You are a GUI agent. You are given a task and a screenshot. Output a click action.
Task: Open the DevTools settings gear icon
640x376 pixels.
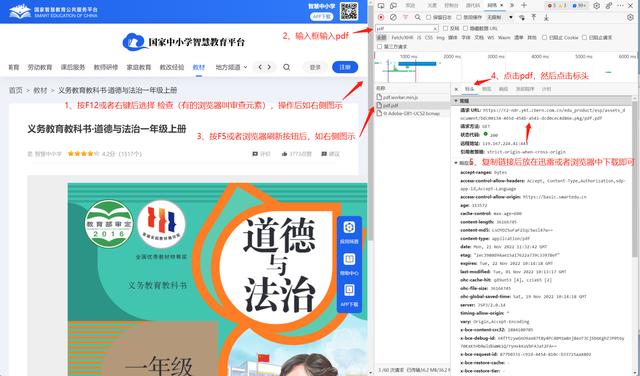click(596, 5)
